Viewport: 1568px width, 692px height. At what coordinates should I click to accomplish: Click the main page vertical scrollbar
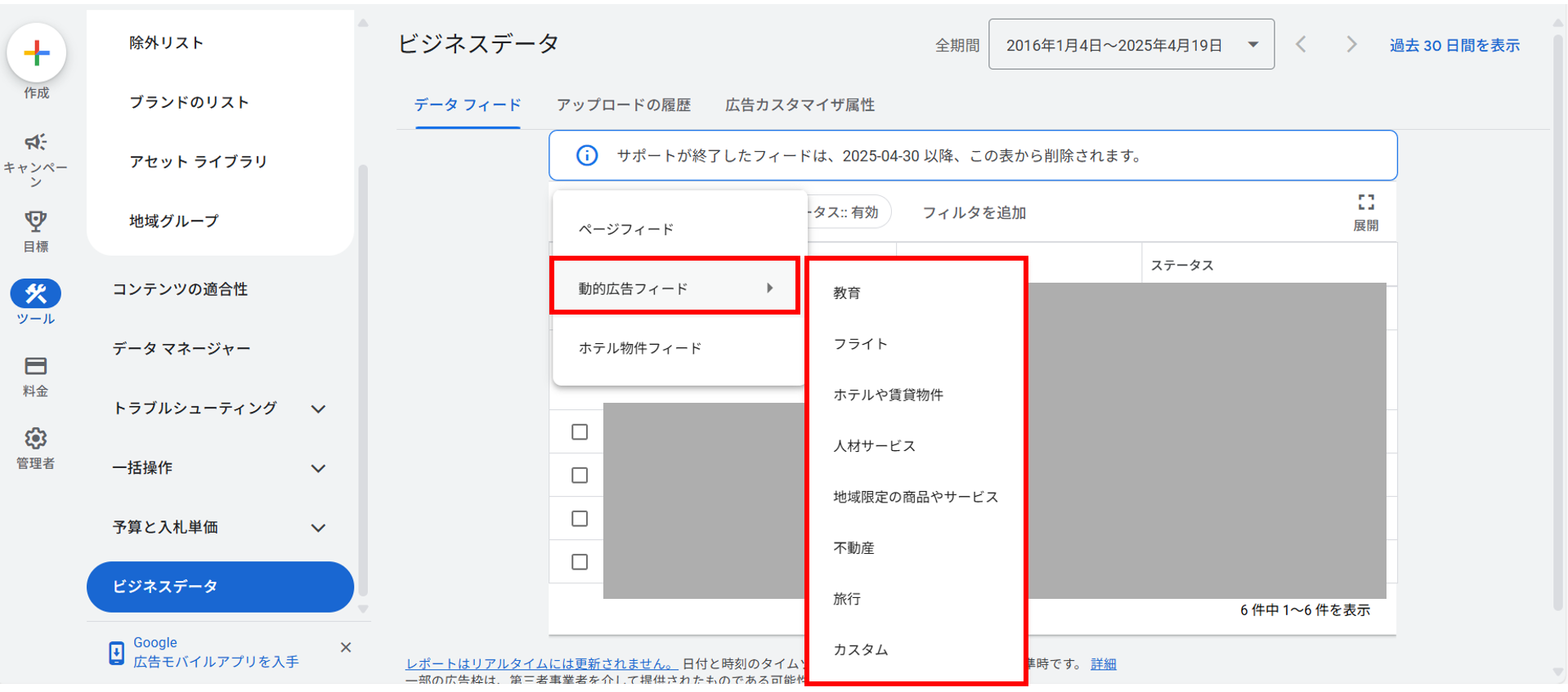tap(1558, 323)
